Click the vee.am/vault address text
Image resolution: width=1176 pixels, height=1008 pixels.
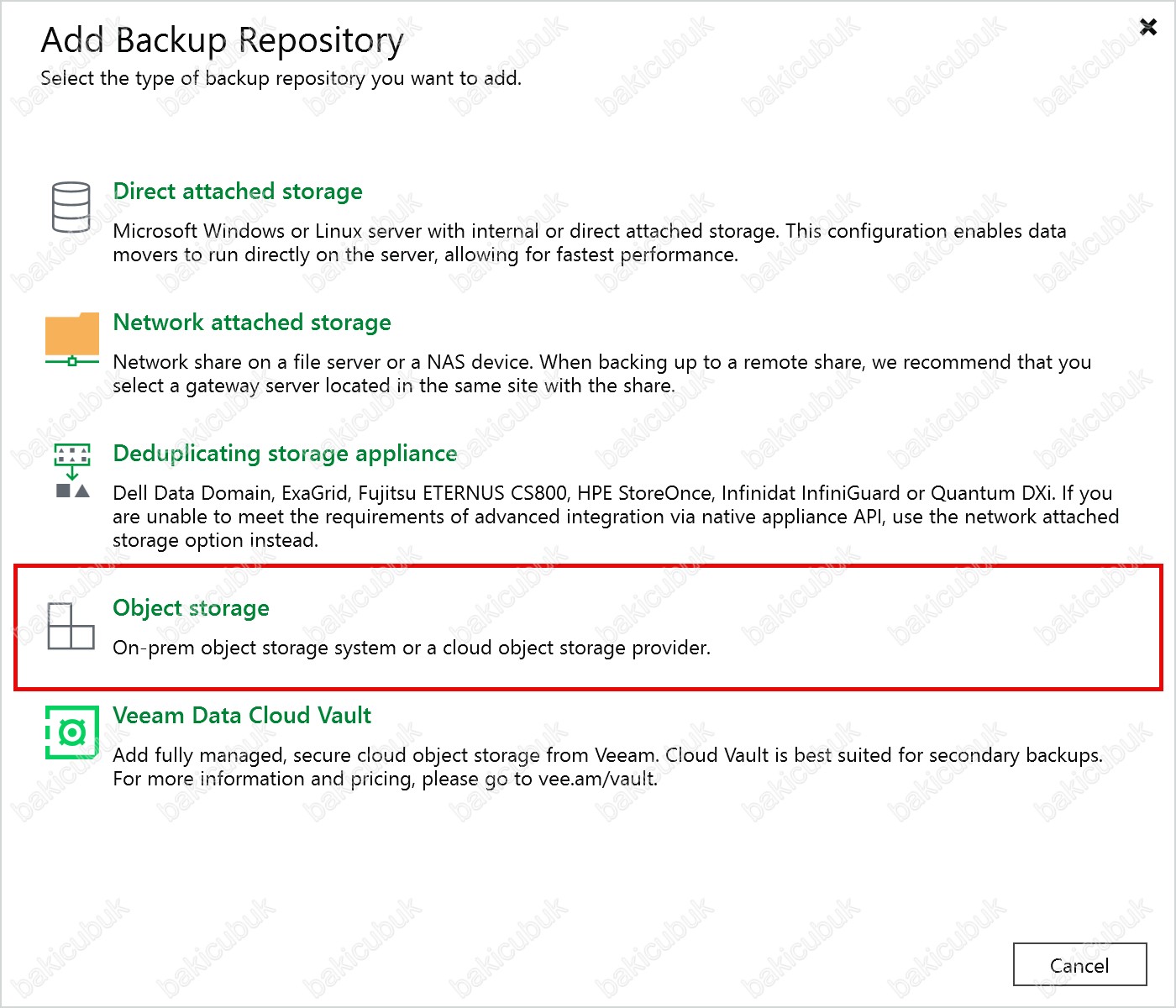(x=596, y=780)
